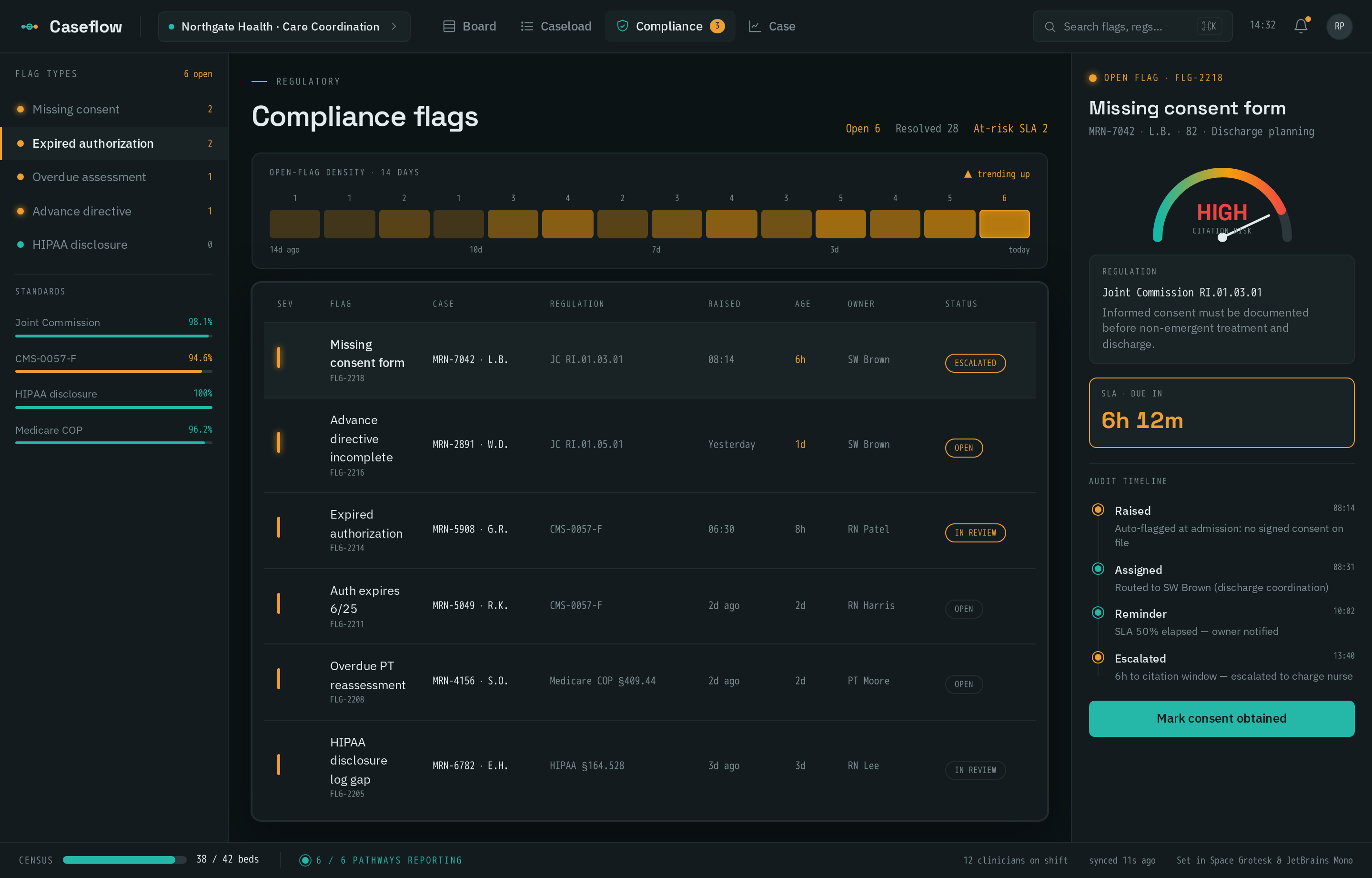Filter by Missing consent flag type

[x=114, y=109]
